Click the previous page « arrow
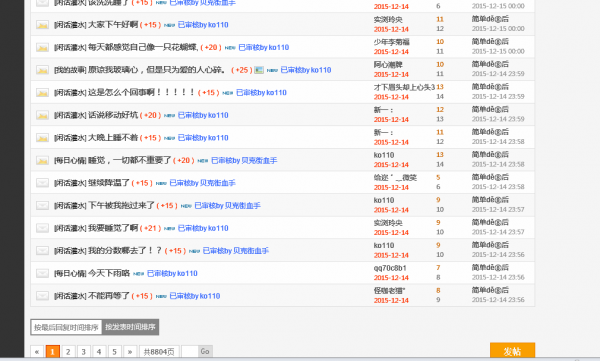 (x=37, y=351)
